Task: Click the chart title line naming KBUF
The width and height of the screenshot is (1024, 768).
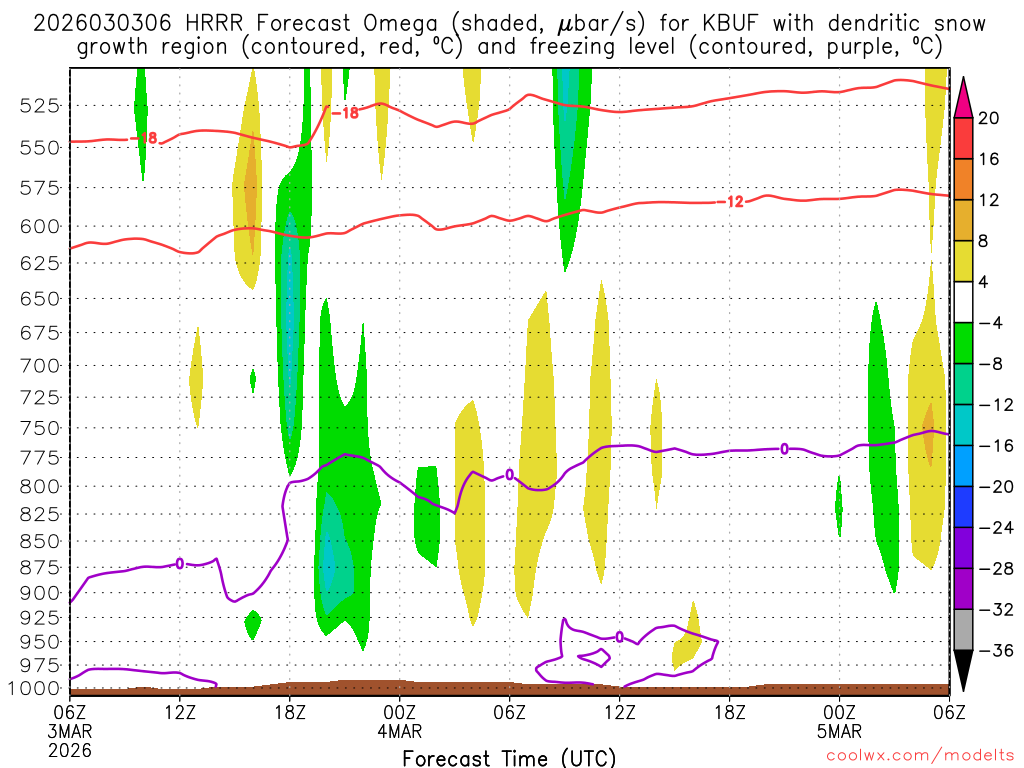Action: point(509,24)
